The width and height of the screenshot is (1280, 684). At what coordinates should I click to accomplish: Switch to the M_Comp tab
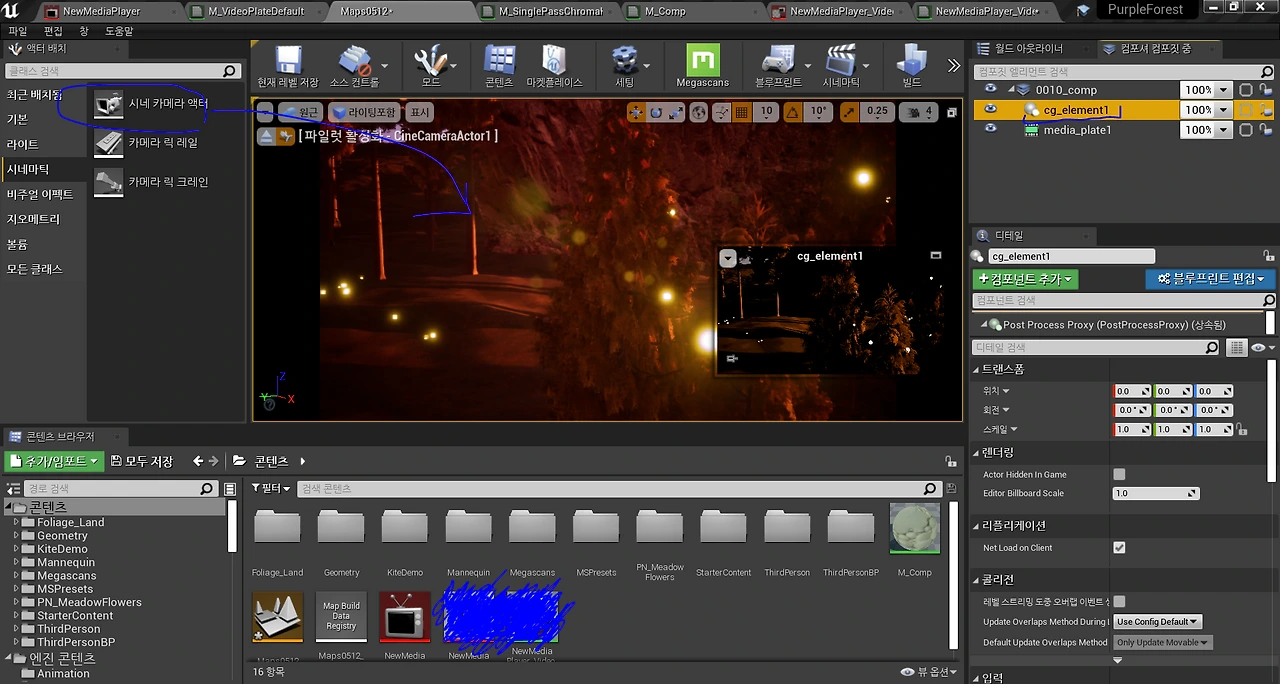tap(665, 11)
